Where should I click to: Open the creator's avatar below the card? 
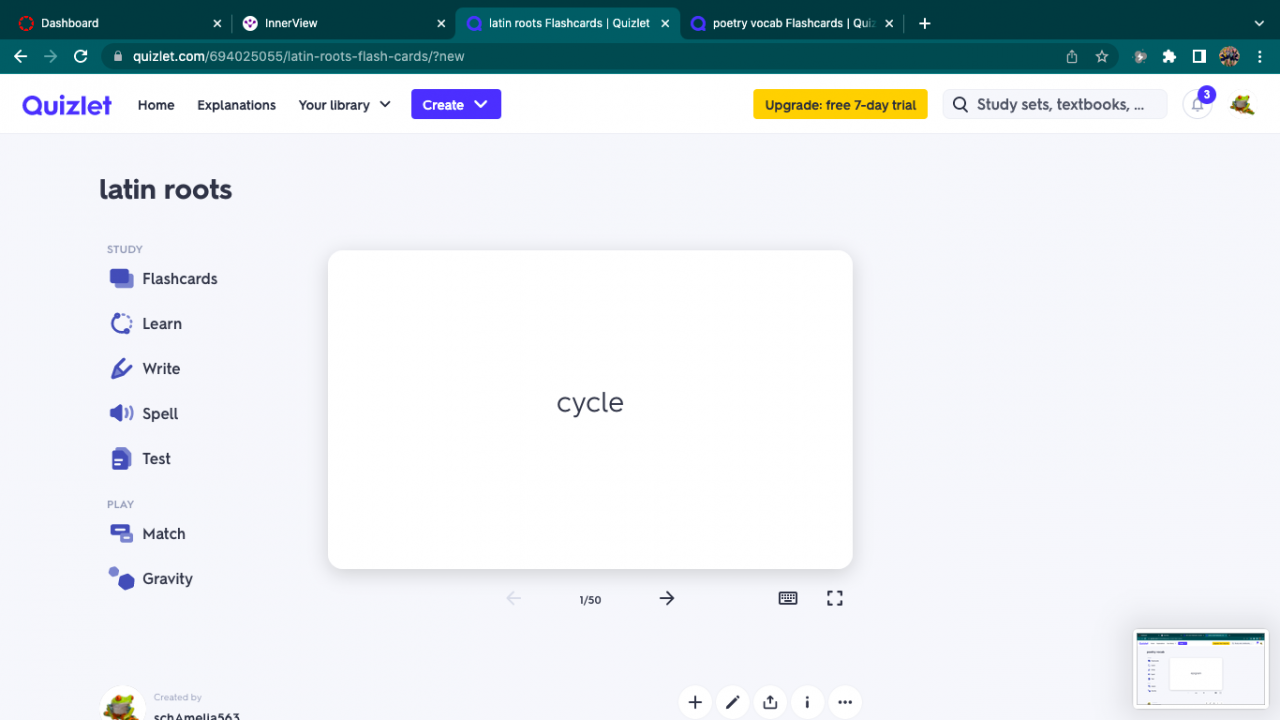pos(121,706)
